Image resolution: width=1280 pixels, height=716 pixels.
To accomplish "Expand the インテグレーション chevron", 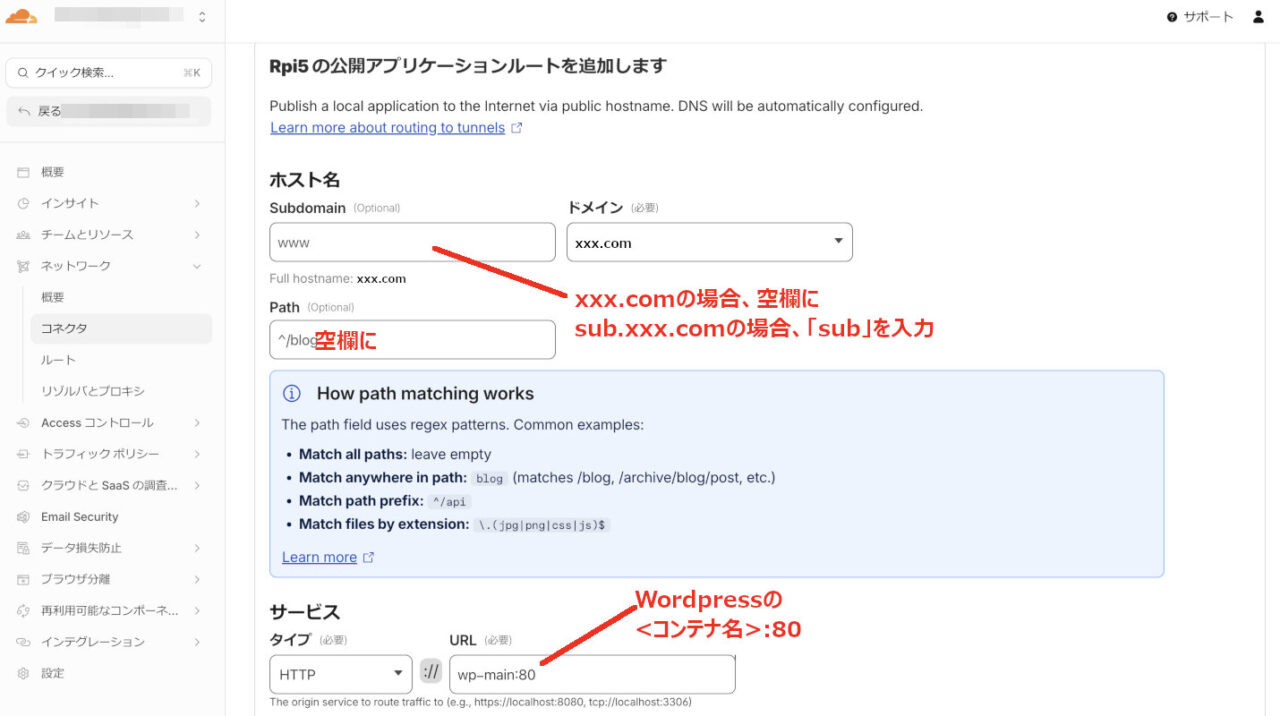I will (197, 642).
